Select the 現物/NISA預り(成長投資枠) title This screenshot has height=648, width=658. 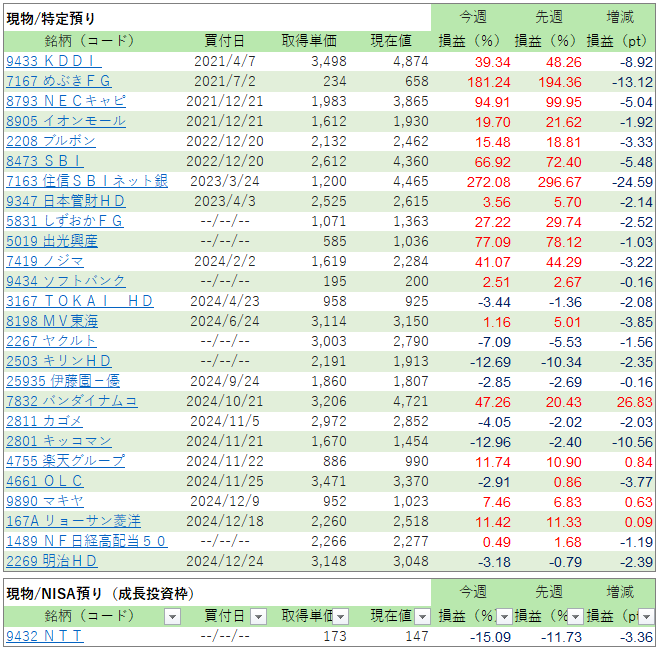point(100,594)
